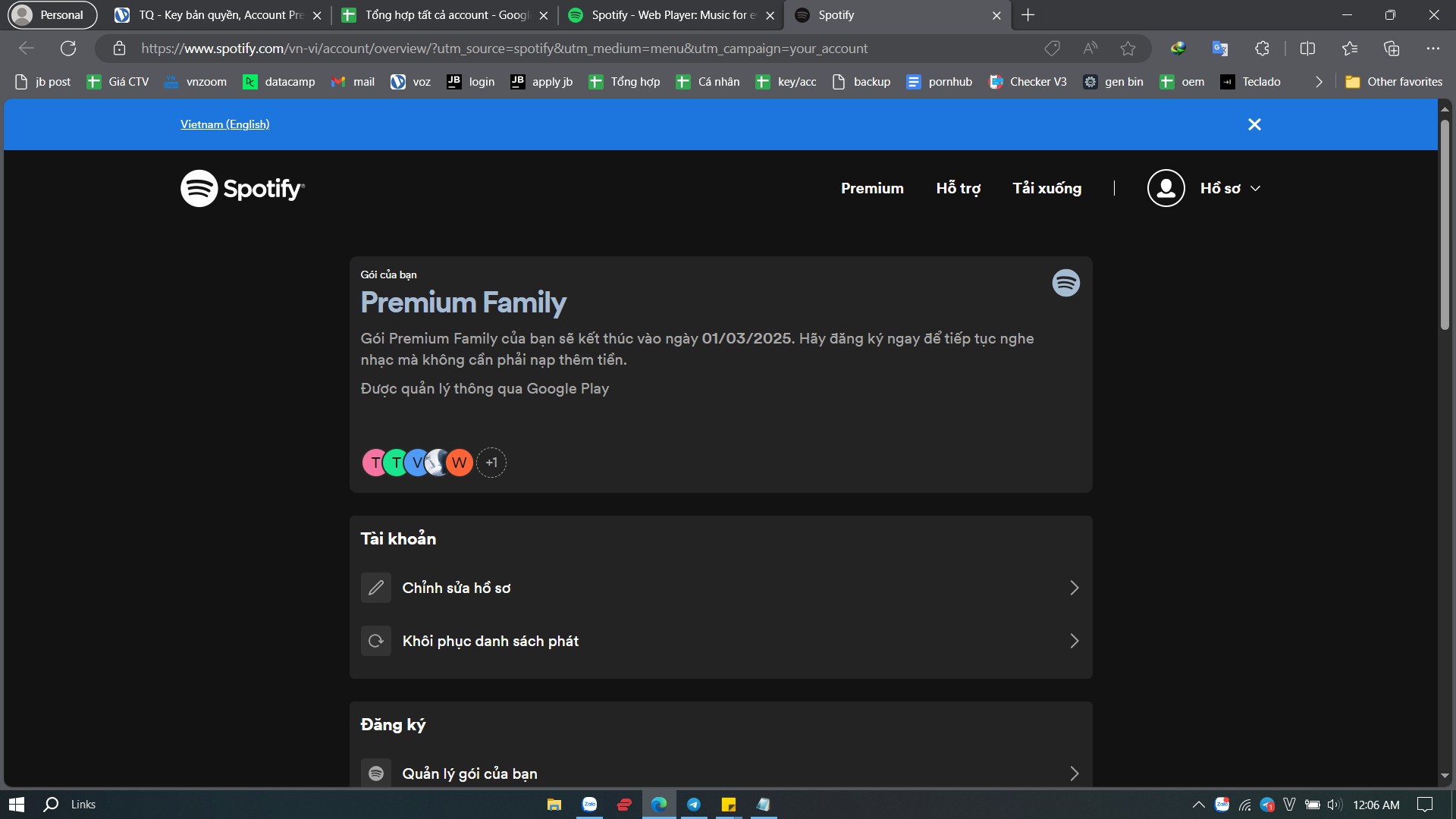Switch to Spotify Web Player tab
This screenshot has height=819, width=1456.
[671, 15]
